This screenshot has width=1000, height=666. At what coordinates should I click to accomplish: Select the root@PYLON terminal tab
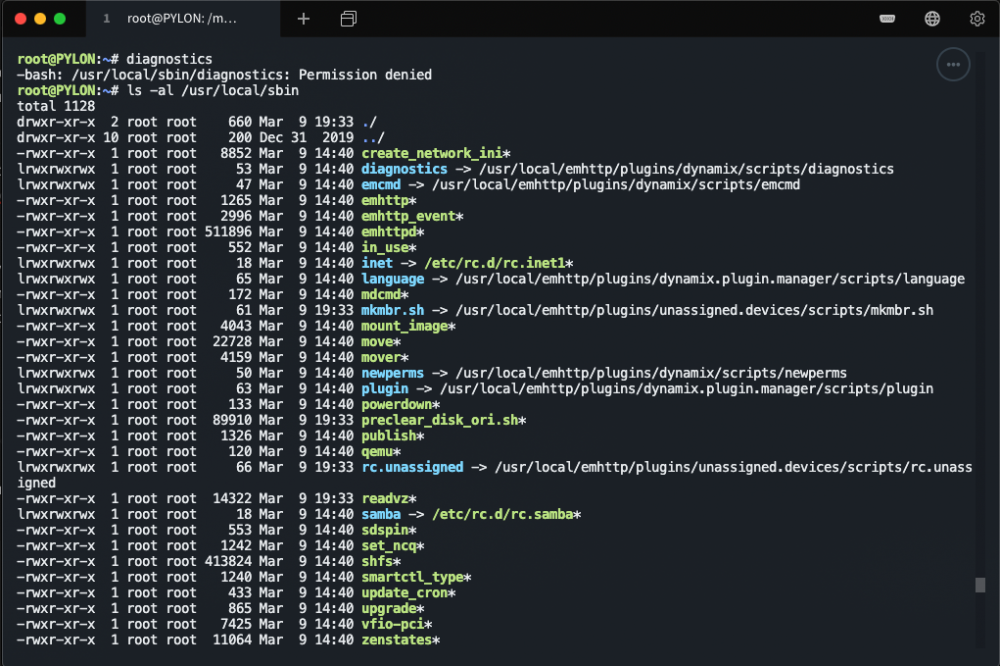(182, 19)
